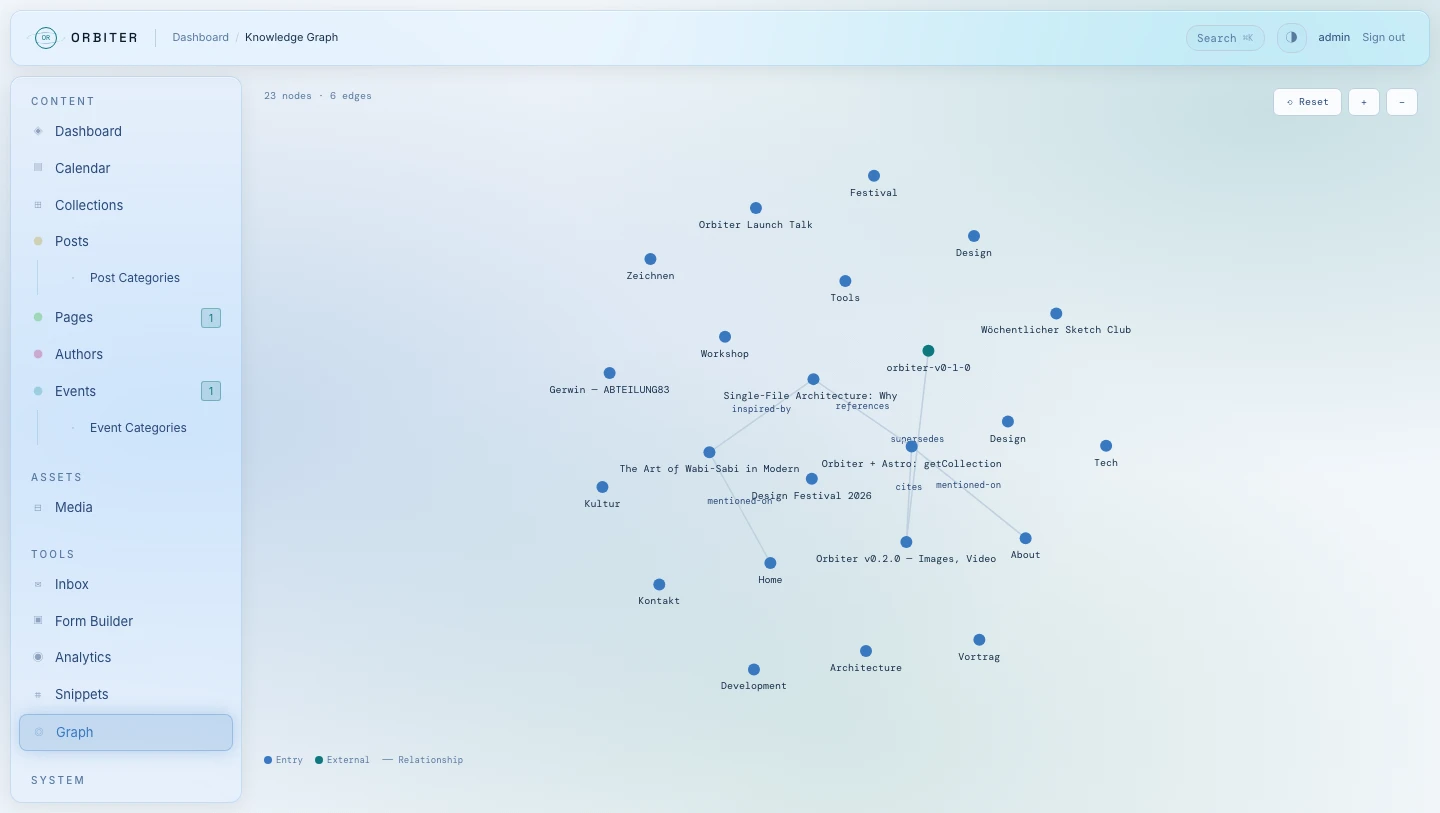Viewport: 1440px width, 813px height.
Task: Go to Dashboard breadcrumb
Action: point(200,37)
